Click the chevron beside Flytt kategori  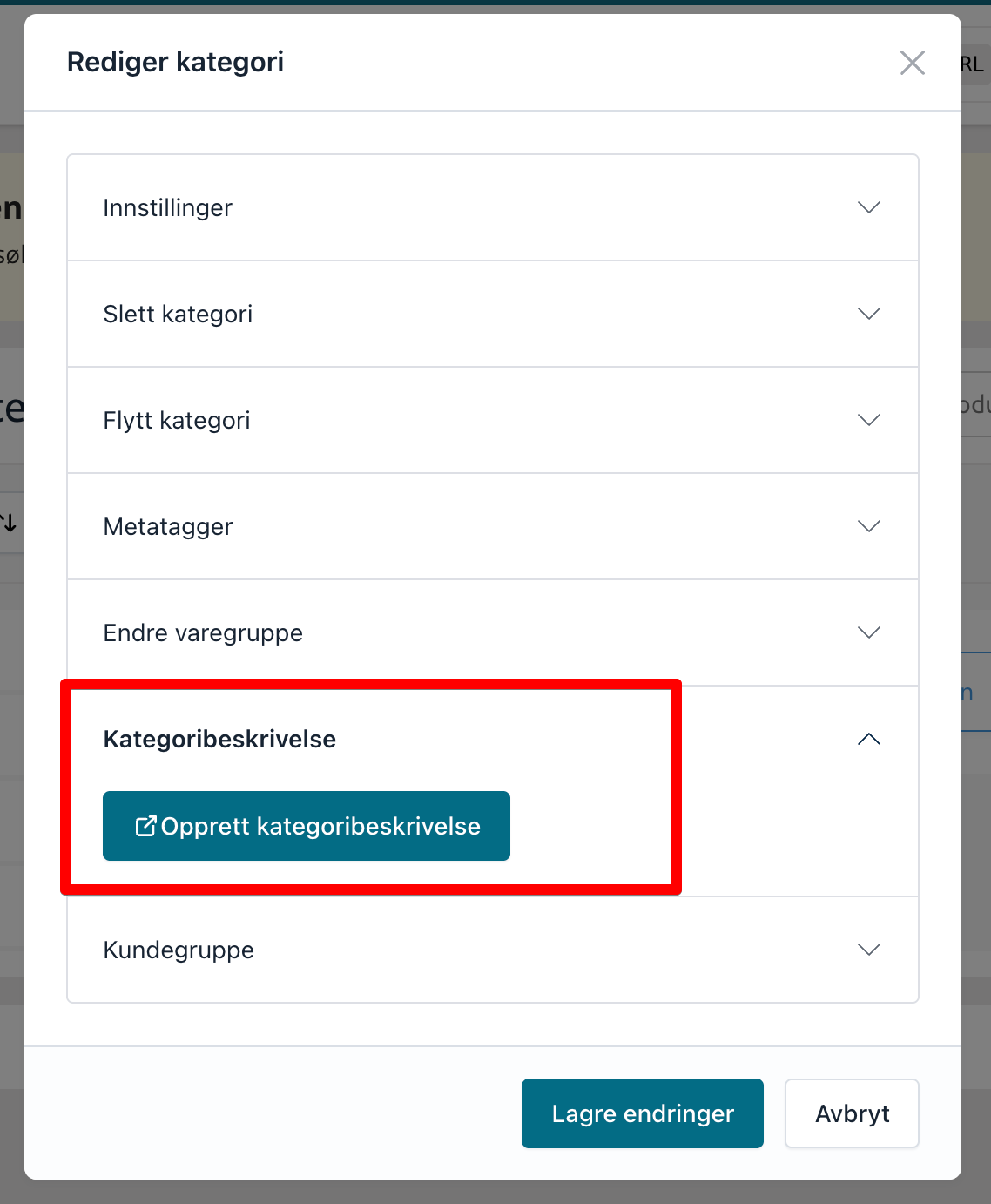coord(868,420)
